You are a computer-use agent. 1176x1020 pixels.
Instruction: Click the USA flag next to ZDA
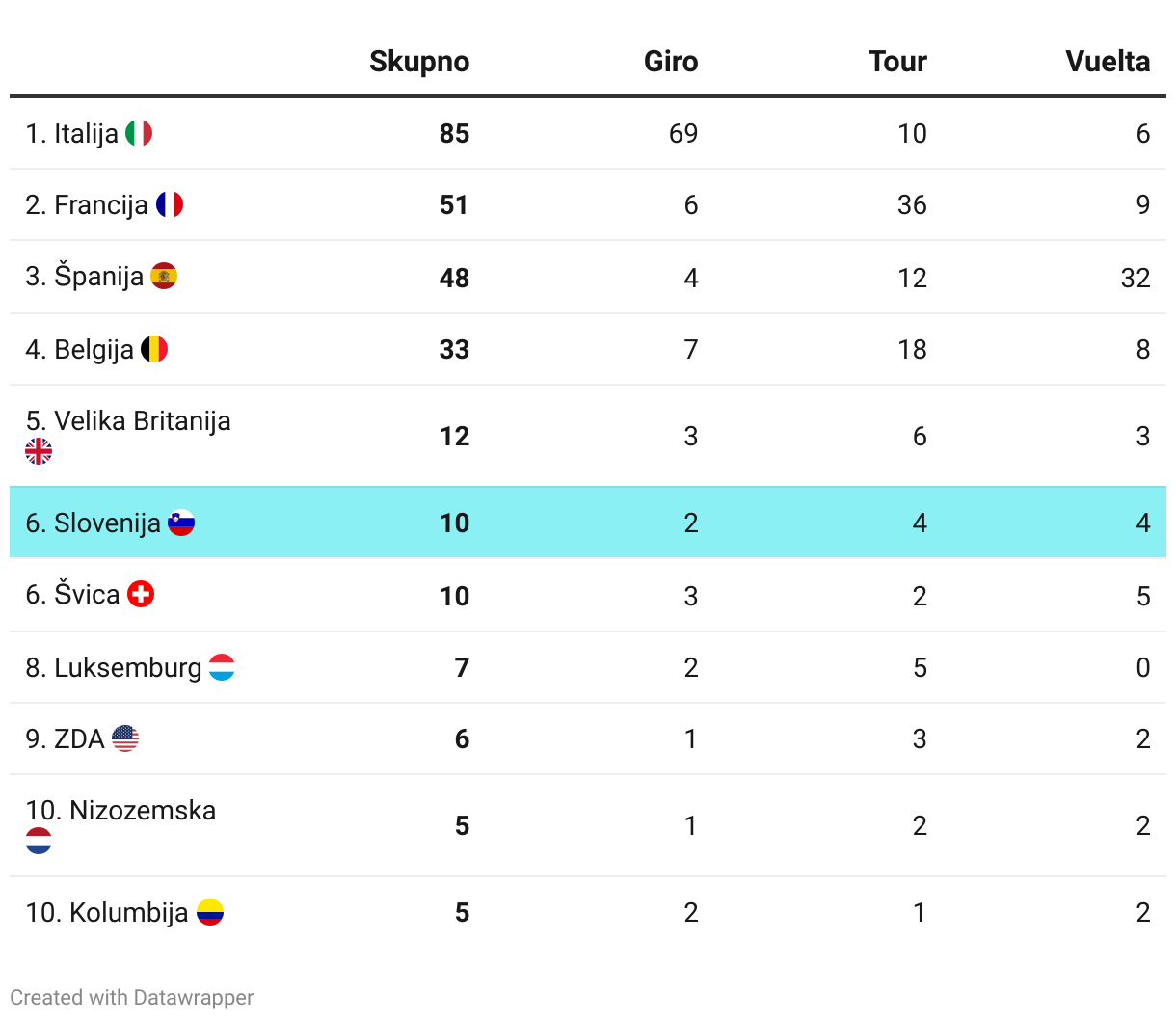point(125,738)
